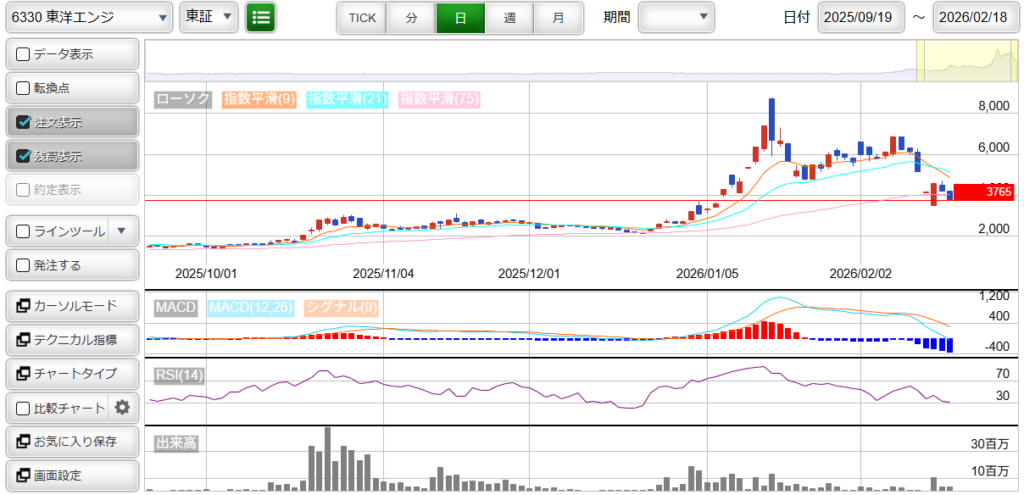
Task: Click the green list icon button
Action: pos(261,17)
